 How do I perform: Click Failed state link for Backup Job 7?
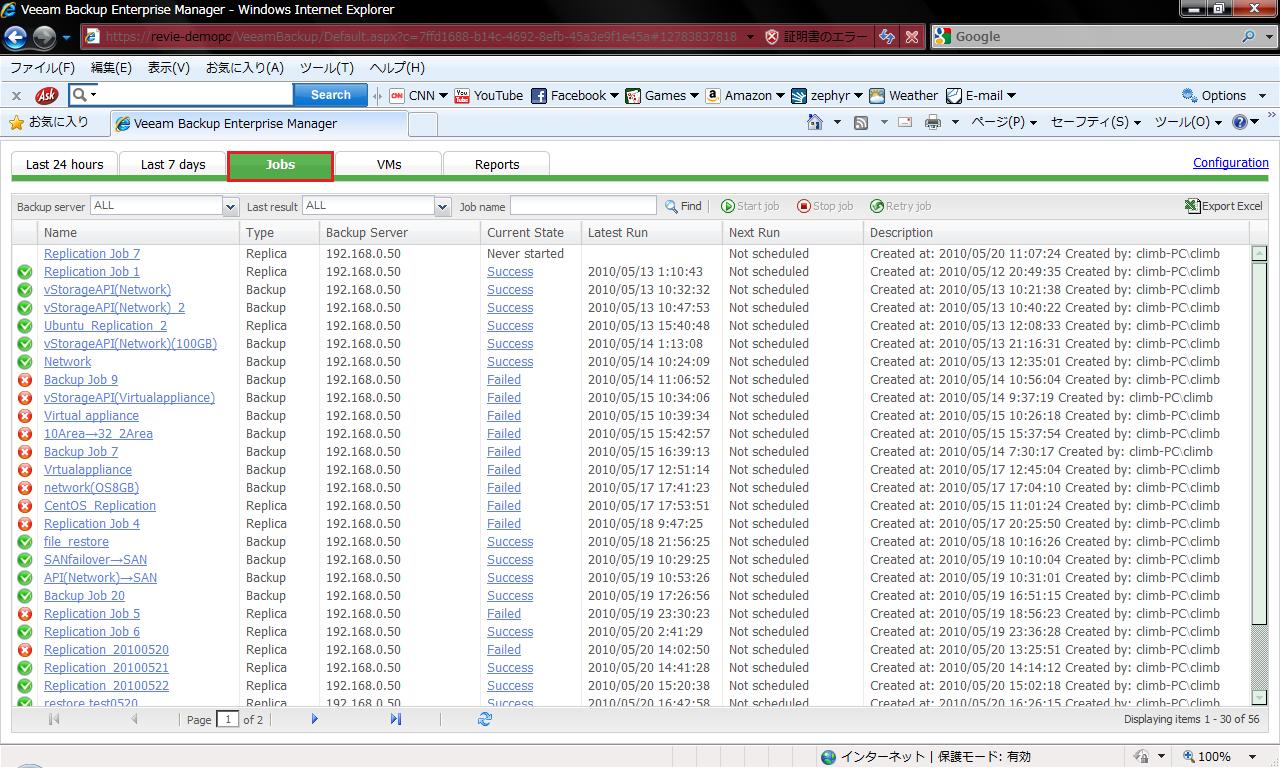click(x=504, y=452)
